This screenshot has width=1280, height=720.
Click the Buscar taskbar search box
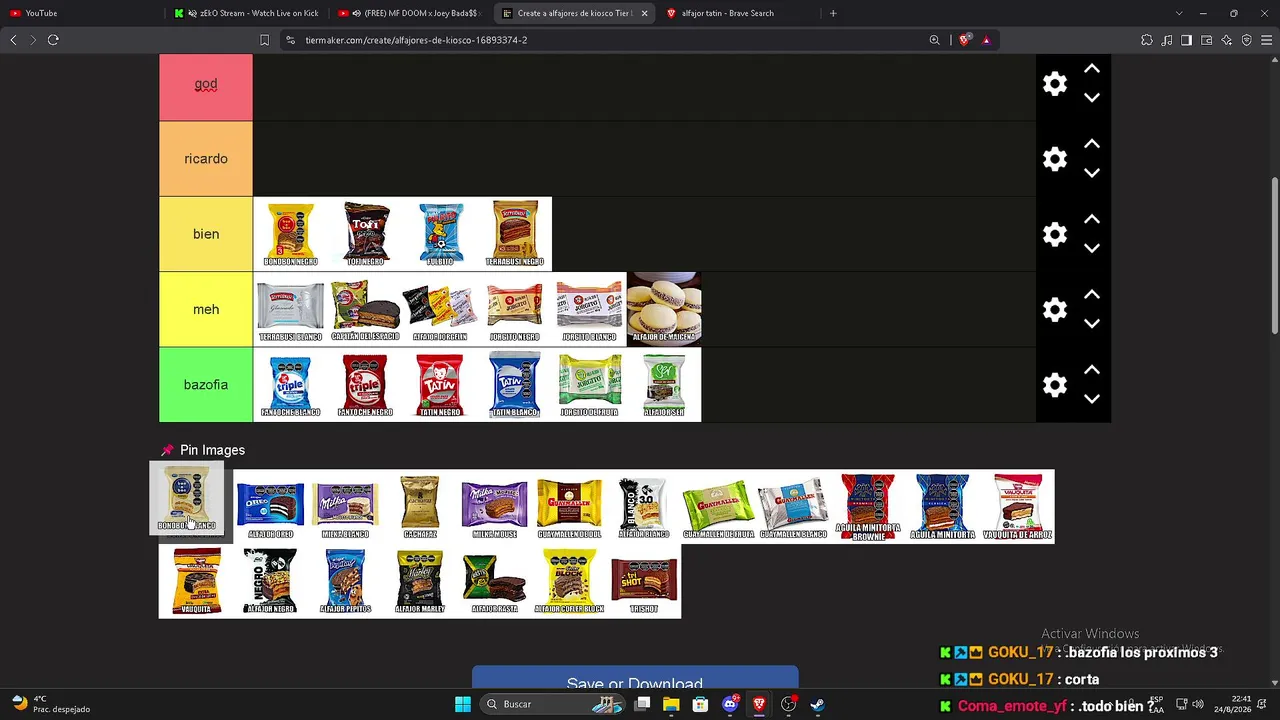tap(552, 704)
